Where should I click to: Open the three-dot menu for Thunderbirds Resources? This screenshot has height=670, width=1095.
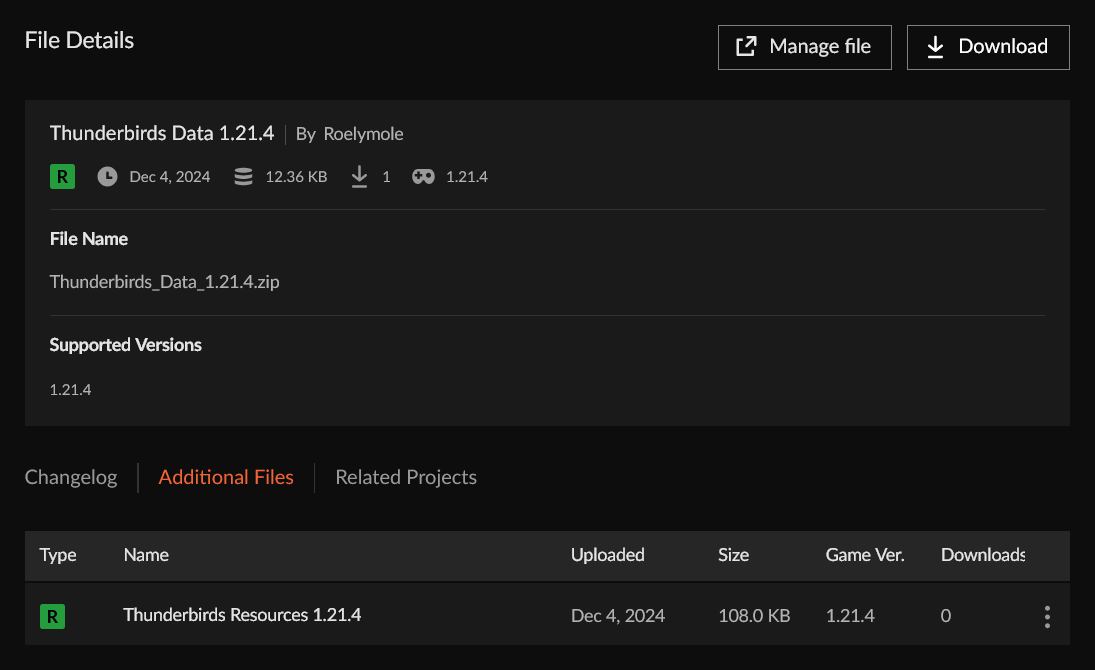1047,616
